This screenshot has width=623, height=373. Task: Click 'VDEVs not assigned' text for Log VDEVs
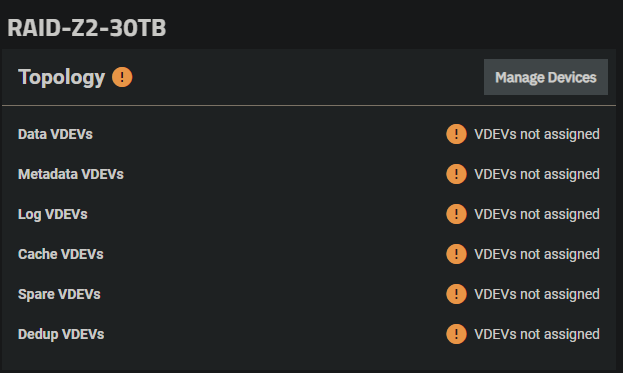point(537,214)
